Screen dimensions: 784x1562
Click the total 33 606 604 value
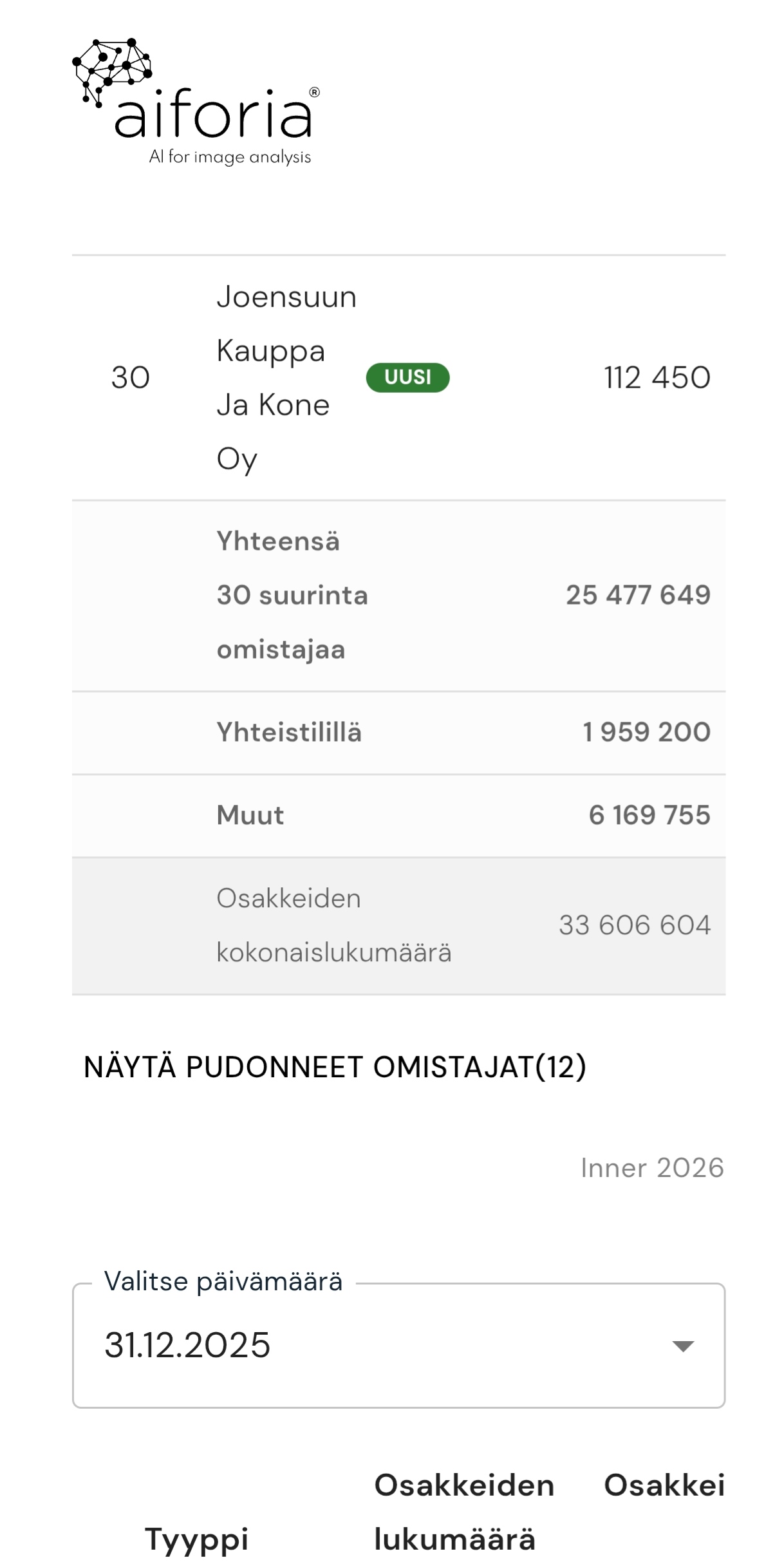(x=634, y=925)
